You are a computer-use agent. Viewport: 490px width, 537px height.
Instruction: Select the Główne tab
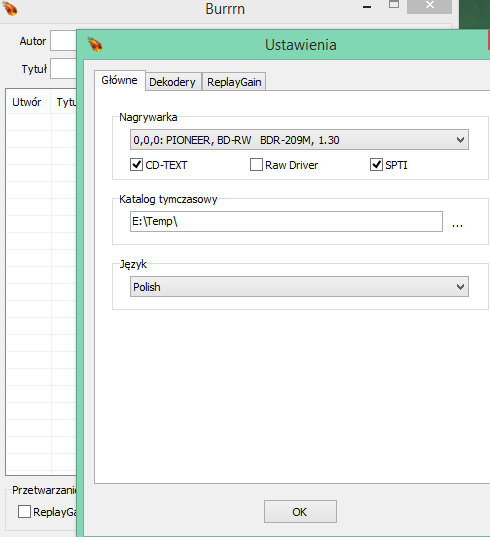click(x=120, y=80)
